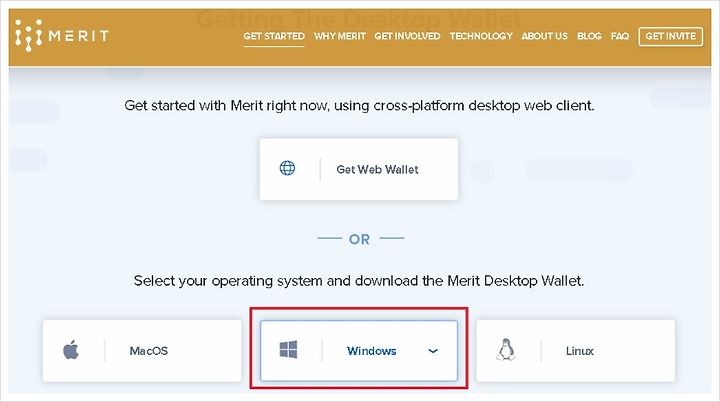Open the Technology menu item

click(481, 36)
